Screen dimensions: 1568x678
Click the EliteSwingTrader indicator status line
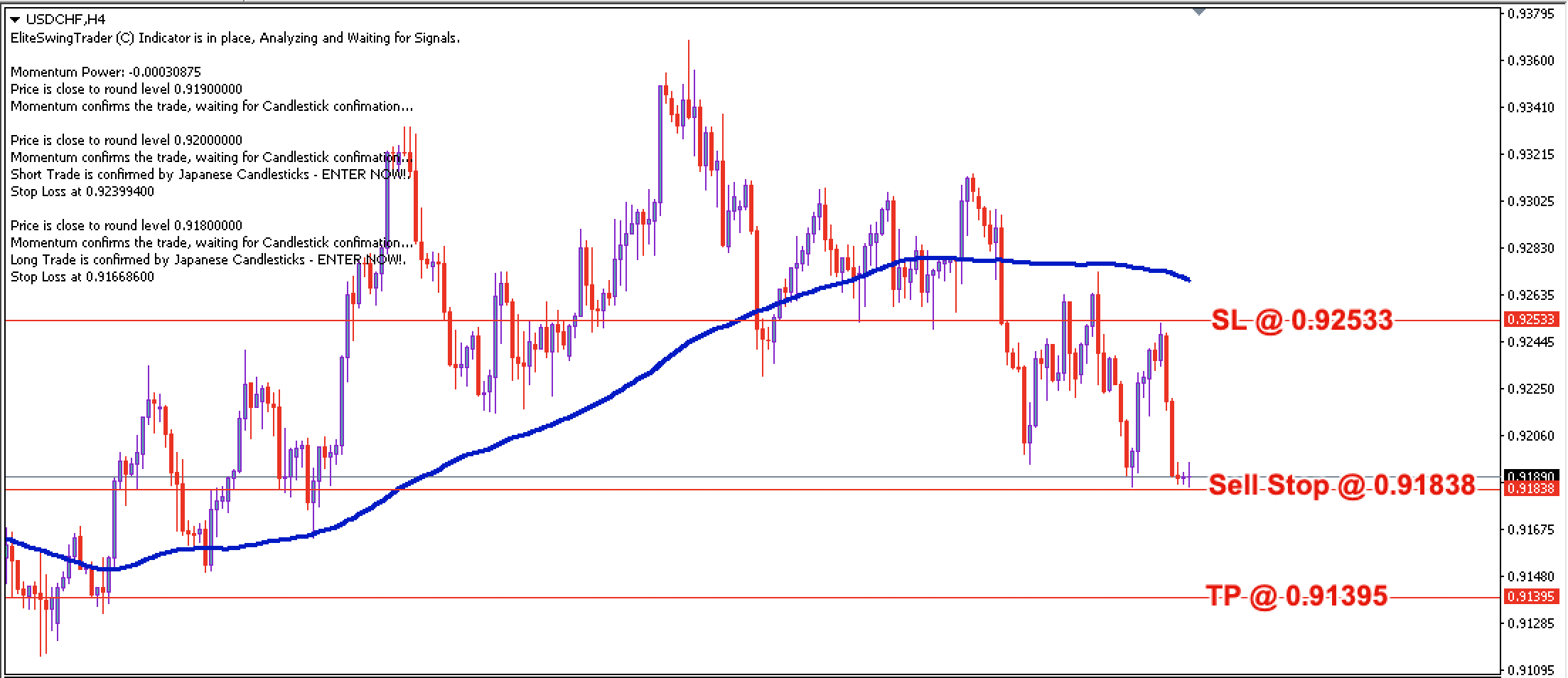click(235, 38)
